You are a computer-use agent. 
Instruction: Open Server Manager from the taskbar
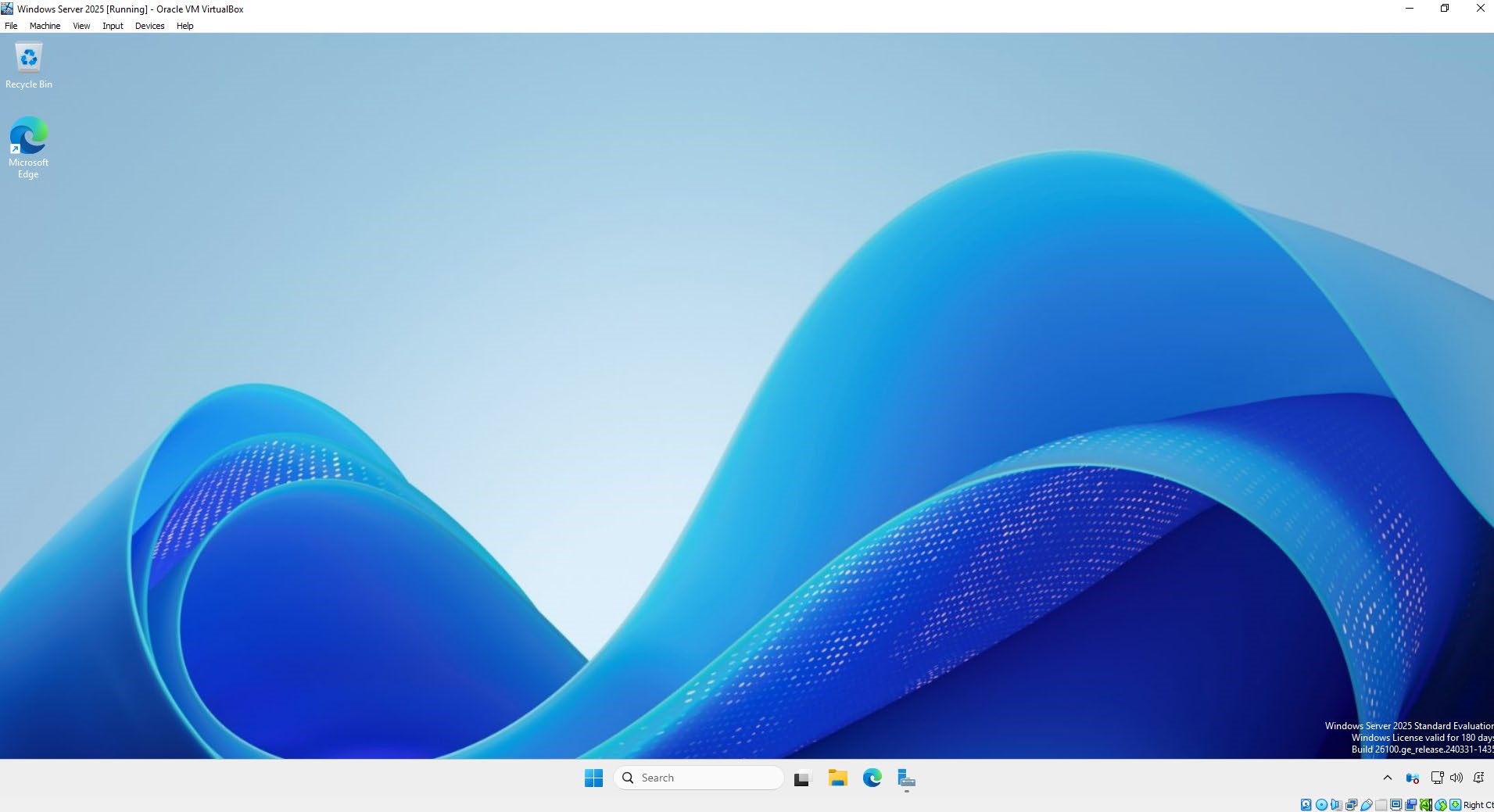906,778
